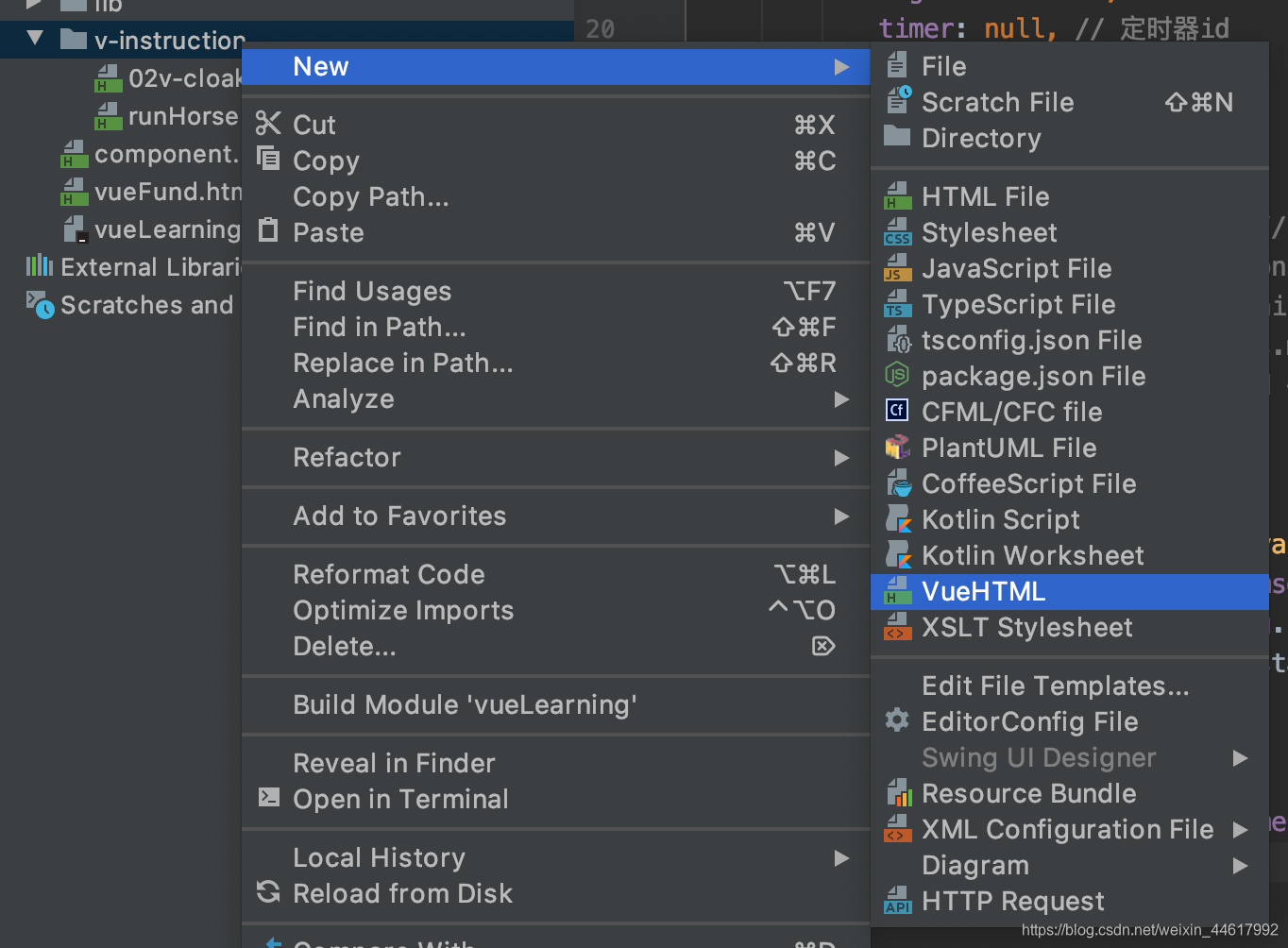
Task: Expand the Diagram submenu arrow
Action: click(x=1240, y=866)
